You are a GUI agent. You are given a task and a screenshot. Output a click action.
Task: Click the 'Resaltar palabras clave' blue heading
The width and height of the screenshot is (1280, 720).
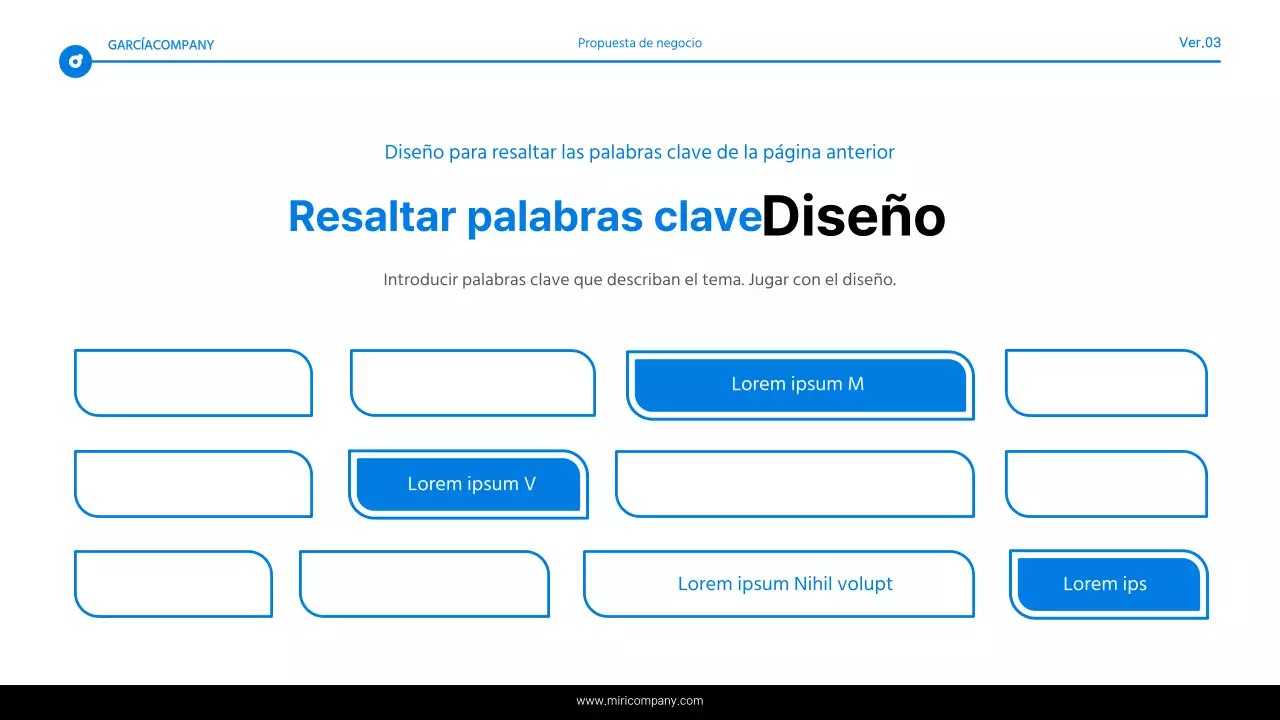tap(524, 216)
